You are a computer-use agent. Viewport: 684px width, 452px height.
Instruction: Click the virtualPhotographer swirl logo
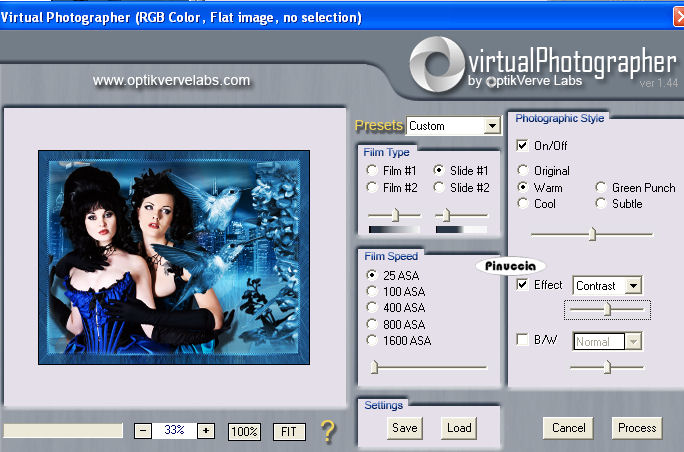pos(437,65)
